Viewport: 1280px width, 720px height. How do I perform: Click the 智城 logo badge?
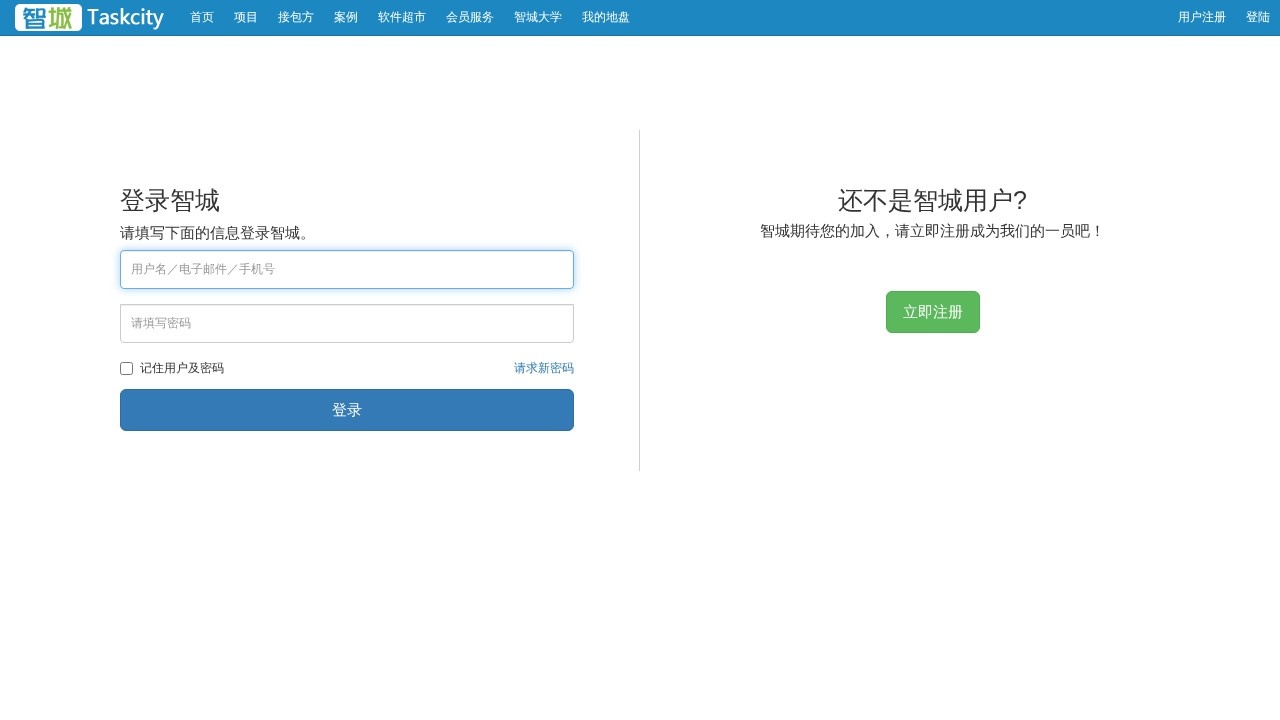(x=48, y=18)
